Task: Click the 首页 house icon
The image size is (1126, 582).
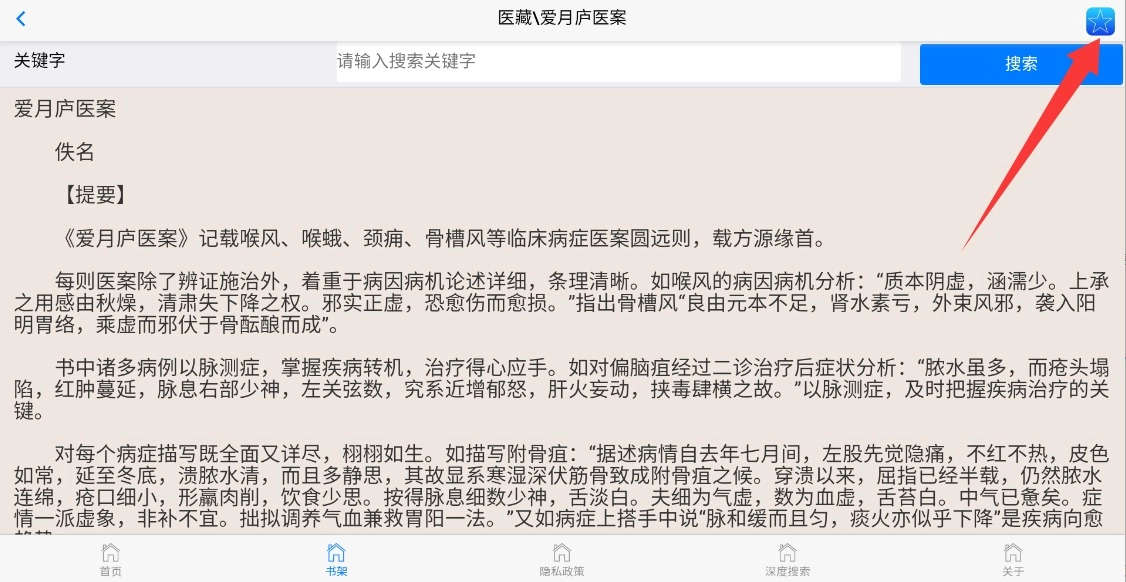Action: click(x=111, y=552)
